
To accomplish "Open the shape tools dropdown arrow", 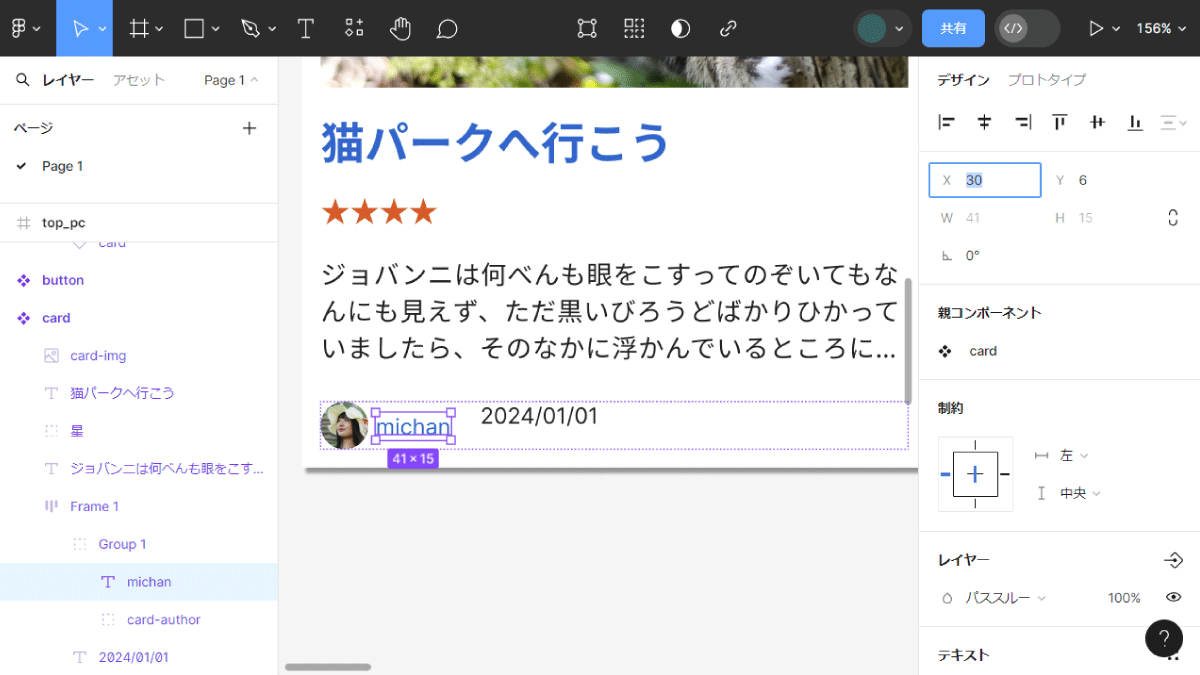I will tap(215, 29).
